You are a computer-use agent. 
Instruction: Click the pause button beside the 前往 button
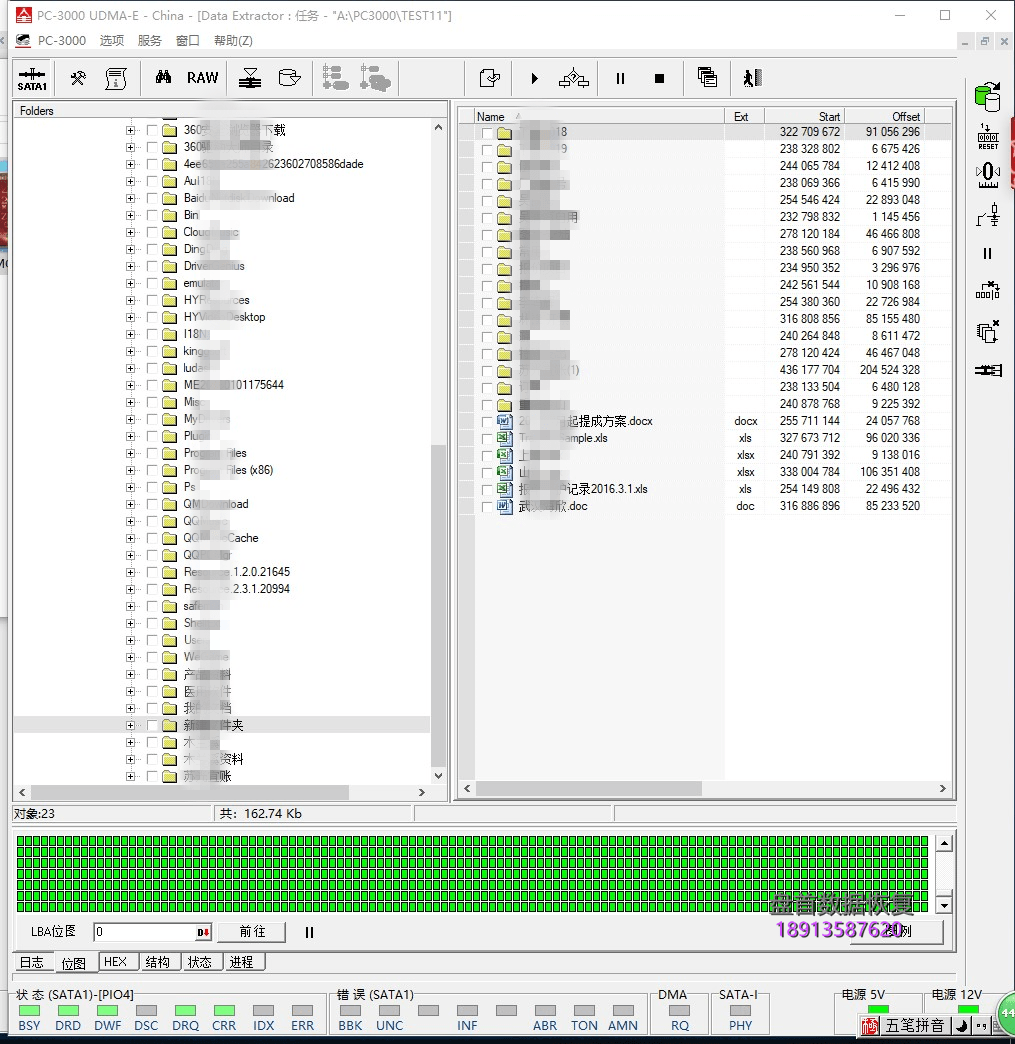pyautogui.click(x=309, y=932)
